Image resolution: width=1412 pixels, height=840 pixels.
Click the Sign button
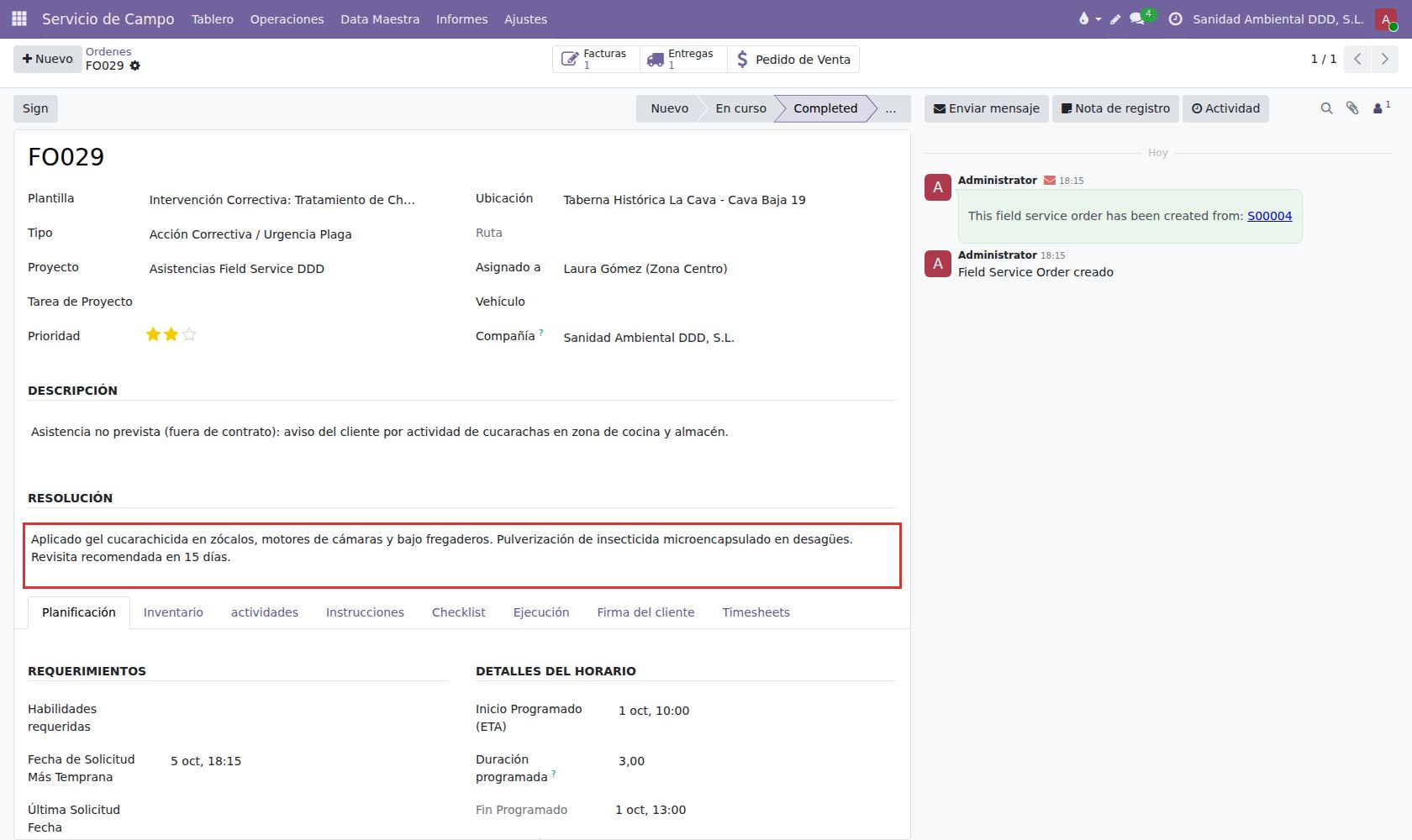click(x=35, y=108)
